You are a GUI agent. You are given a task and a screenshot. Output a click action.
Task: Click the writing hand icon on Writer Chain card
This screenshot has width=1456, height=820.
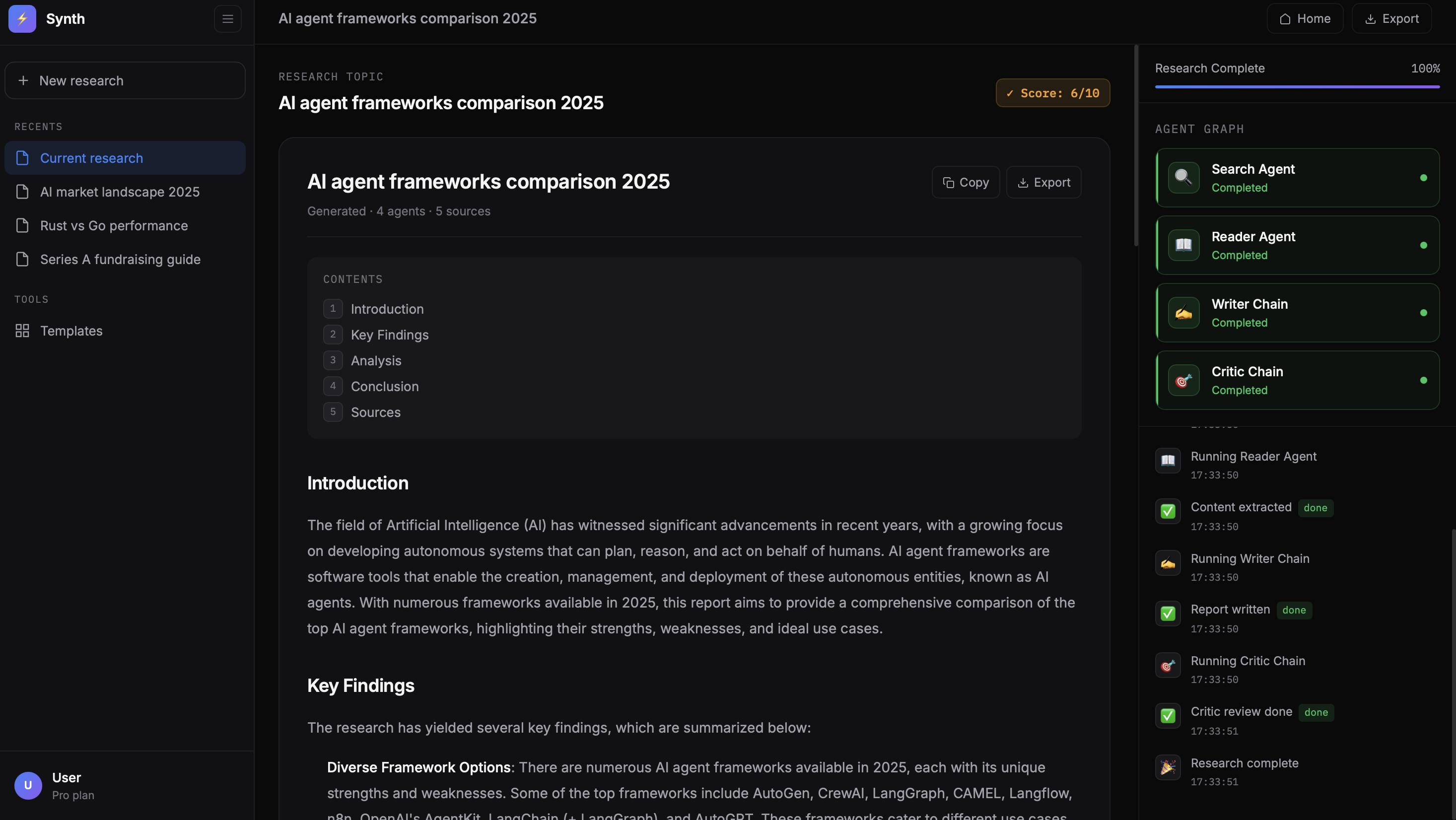point(1183,313)
